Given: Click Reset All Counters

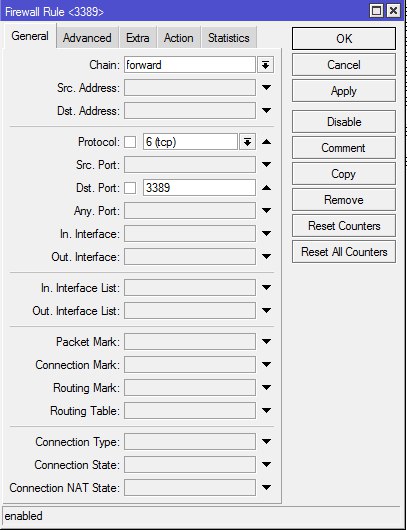Looking at the screenshot, I should click(344, 251).
